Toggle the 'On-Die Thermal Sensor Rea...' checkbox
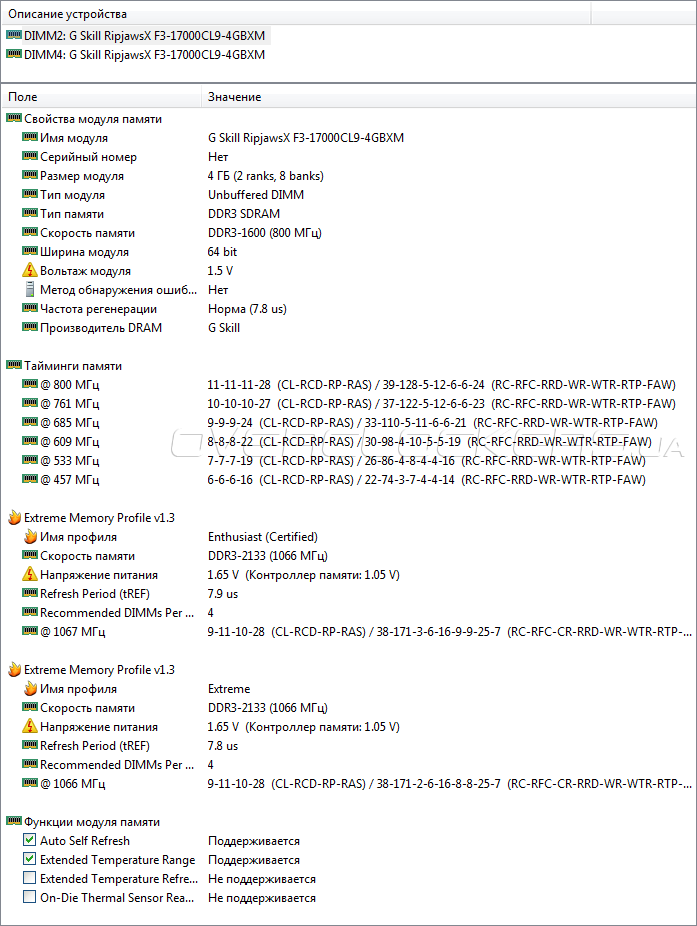Image resolution: width=697 pixels, height=926 pixels. [x=30, y=896]
